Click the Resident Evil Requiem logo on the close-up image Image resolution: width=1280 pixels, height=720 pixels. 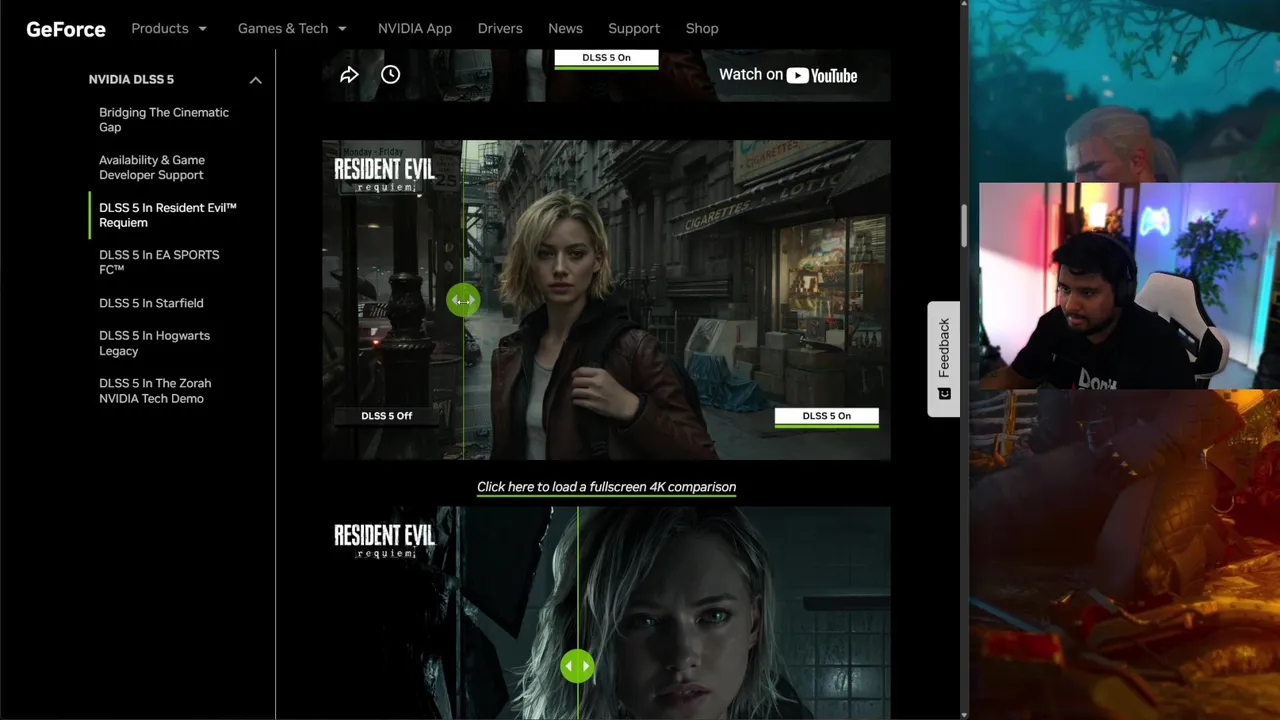385,540
